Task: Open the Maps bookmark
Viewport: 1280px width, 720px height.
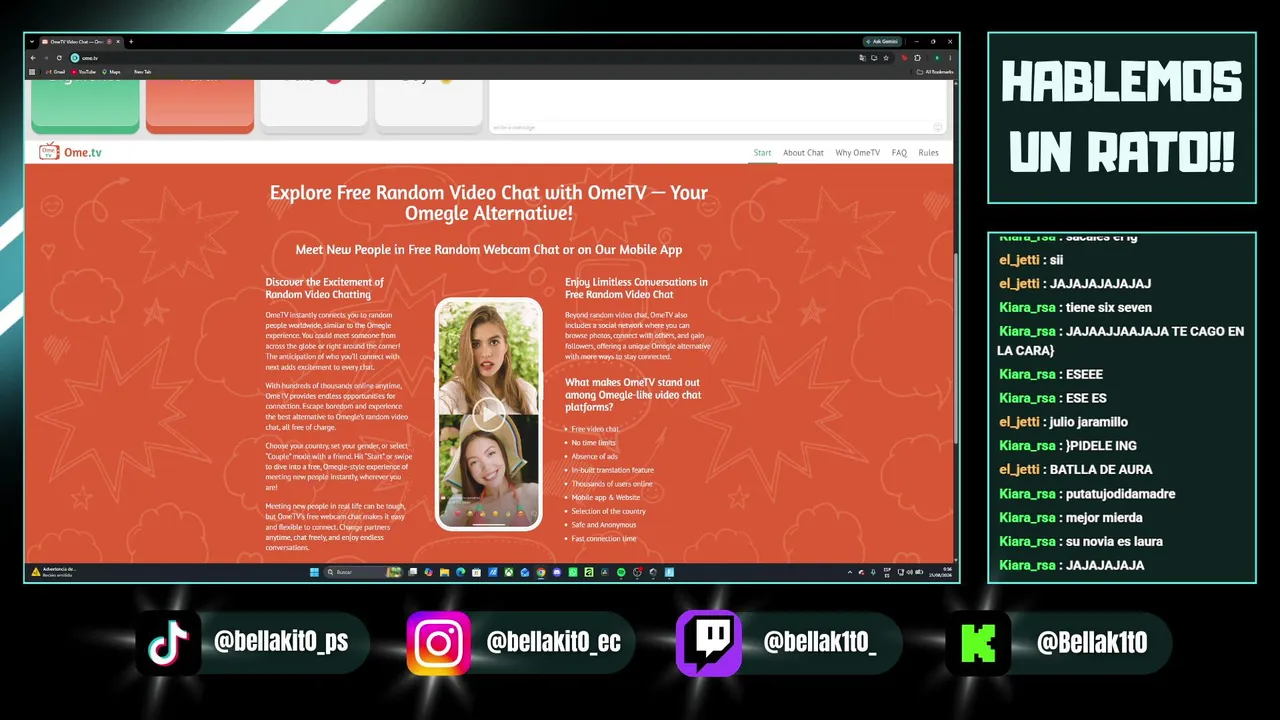Action: pos(111,72)
